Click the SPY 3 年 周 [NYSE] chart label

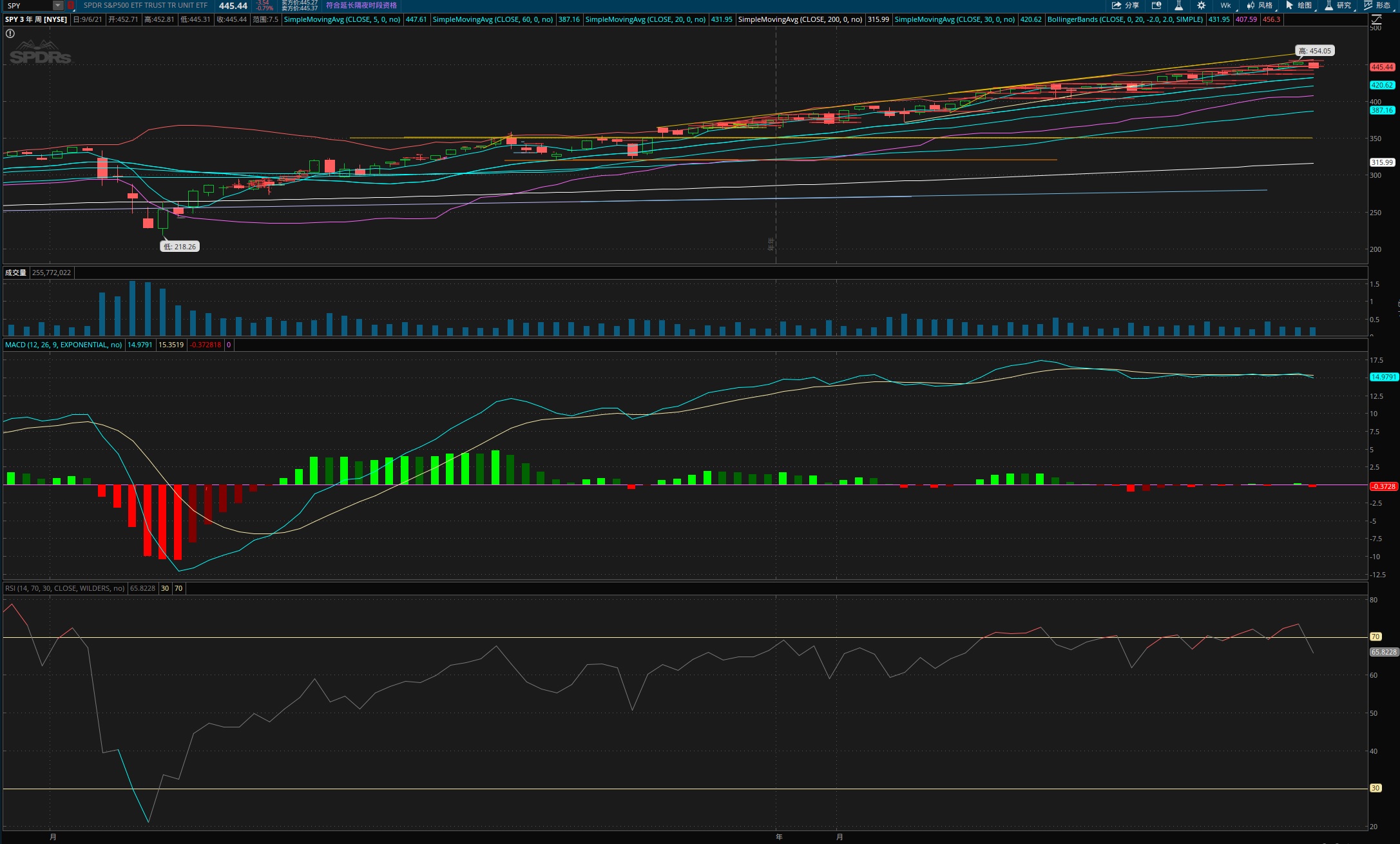point(36,19)
